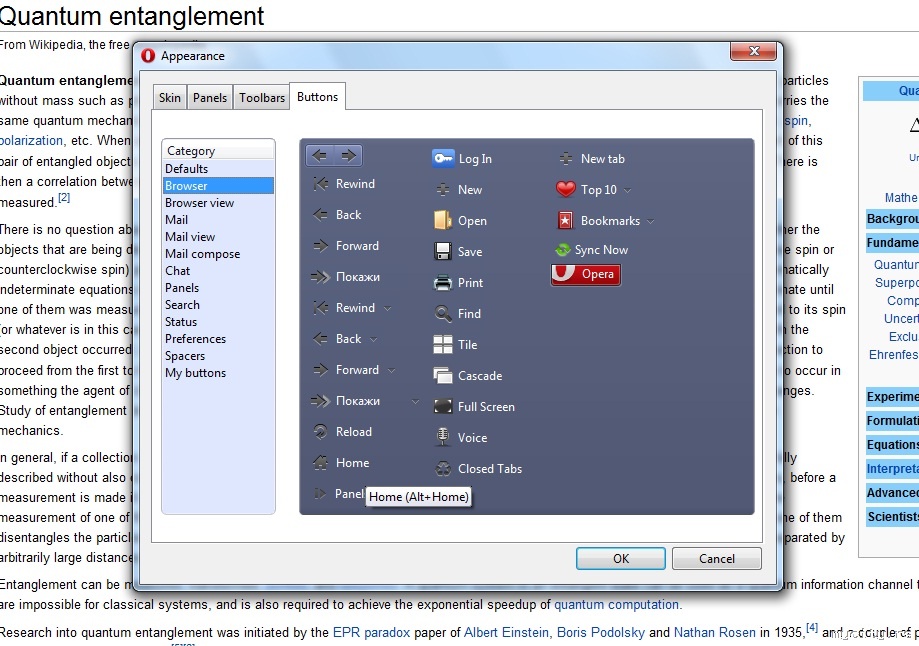Click the New tab button icon
Image resolution: width=919 pixels, height=646 pixels.
[566, 158]
